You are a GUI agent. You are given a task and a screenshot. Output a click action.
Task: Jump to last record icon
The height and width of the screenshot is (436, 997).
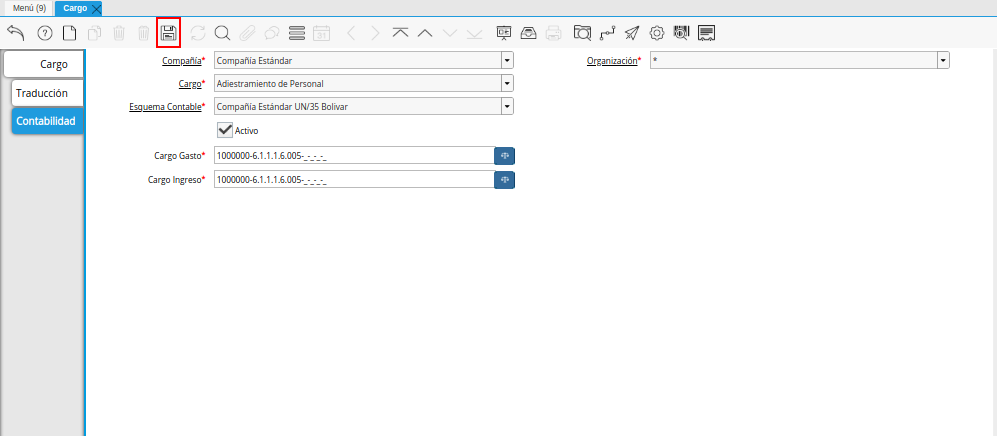[x=474, y=33]
